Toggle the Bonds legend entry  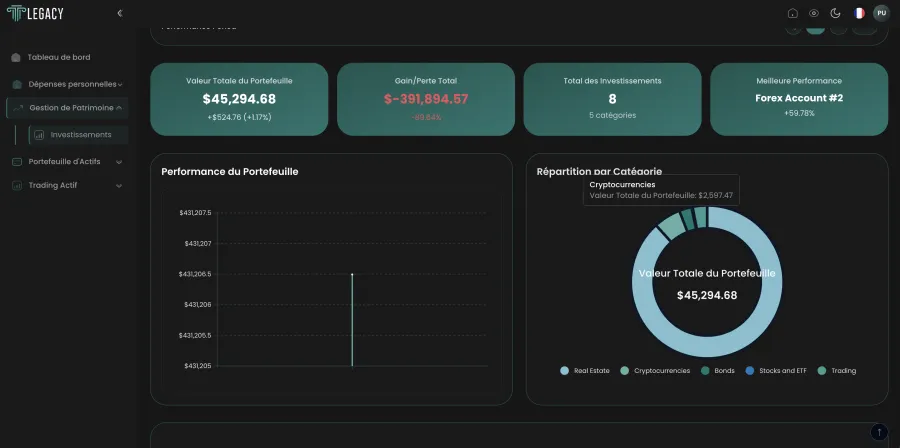717,371
